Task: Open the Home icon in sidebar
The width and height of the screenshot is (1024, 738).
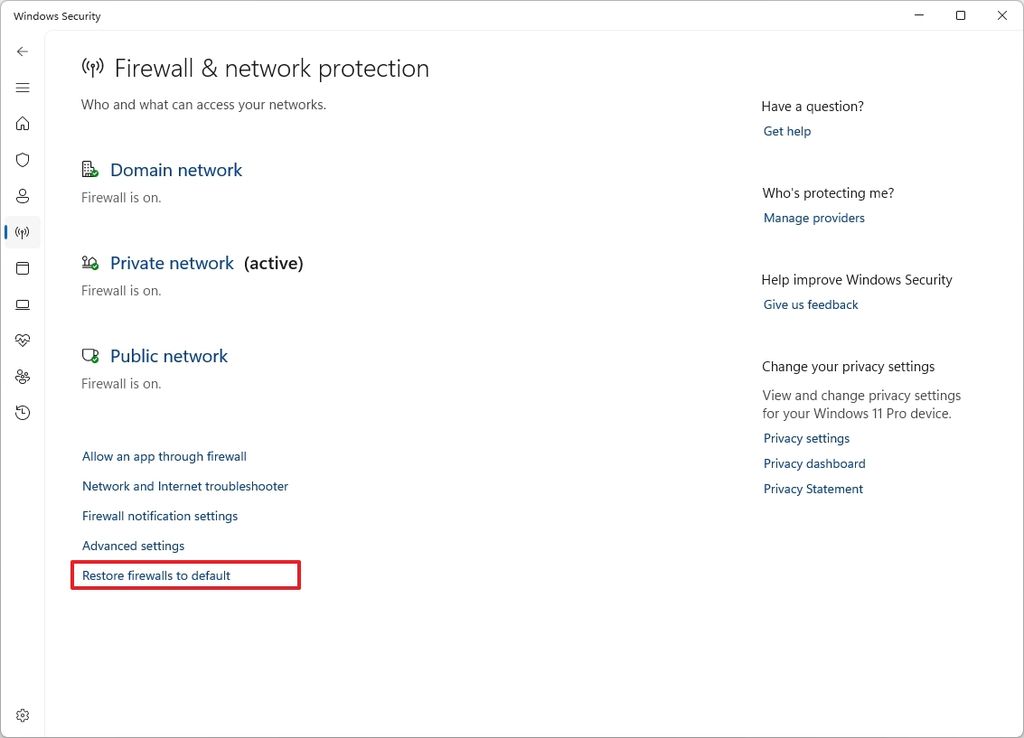Action: click(22, 123)
